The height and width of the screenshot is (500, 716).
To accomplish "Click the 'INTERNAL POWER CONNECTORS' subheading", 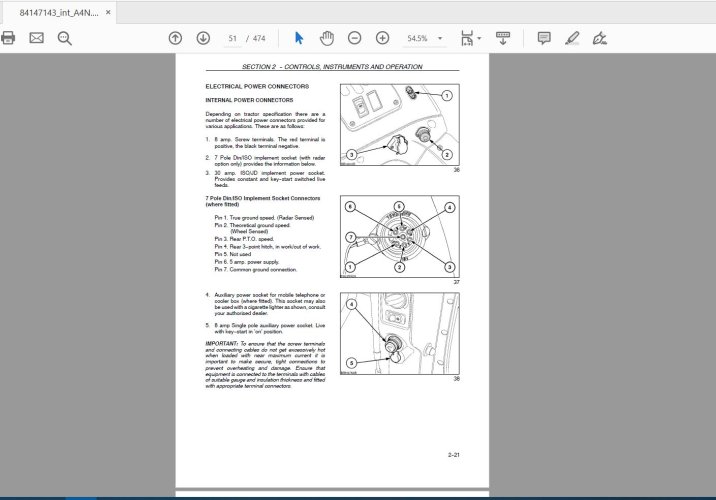I will pos(249,100).
